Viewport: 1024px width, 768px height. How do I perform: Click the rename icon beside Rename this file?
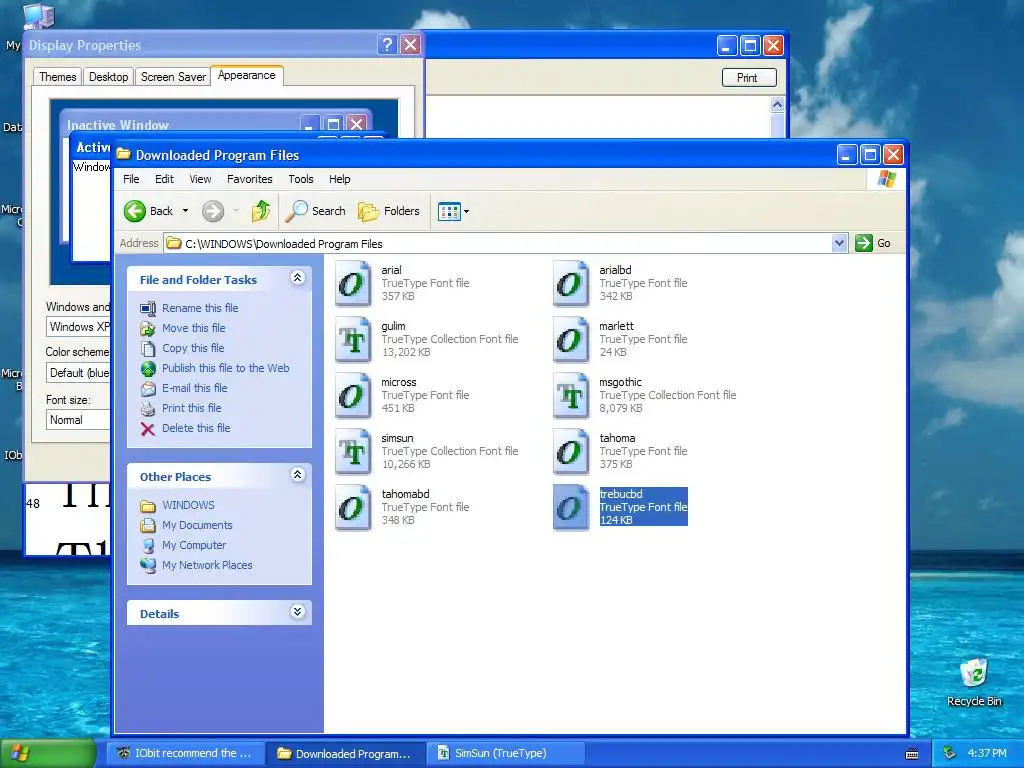pos(148,308)
